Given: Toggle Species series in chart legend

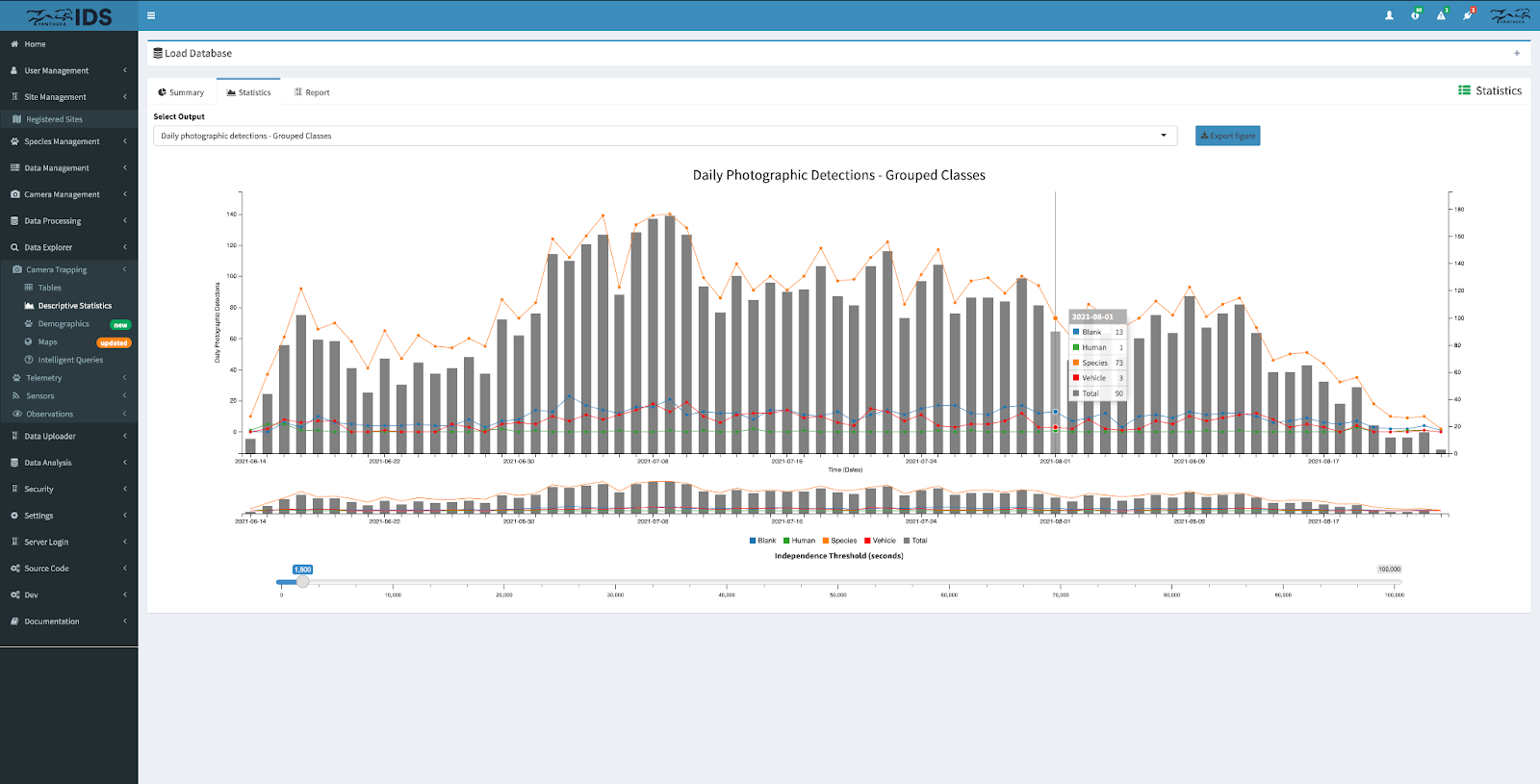Looking at the screenshot, I should pos(839,541).
